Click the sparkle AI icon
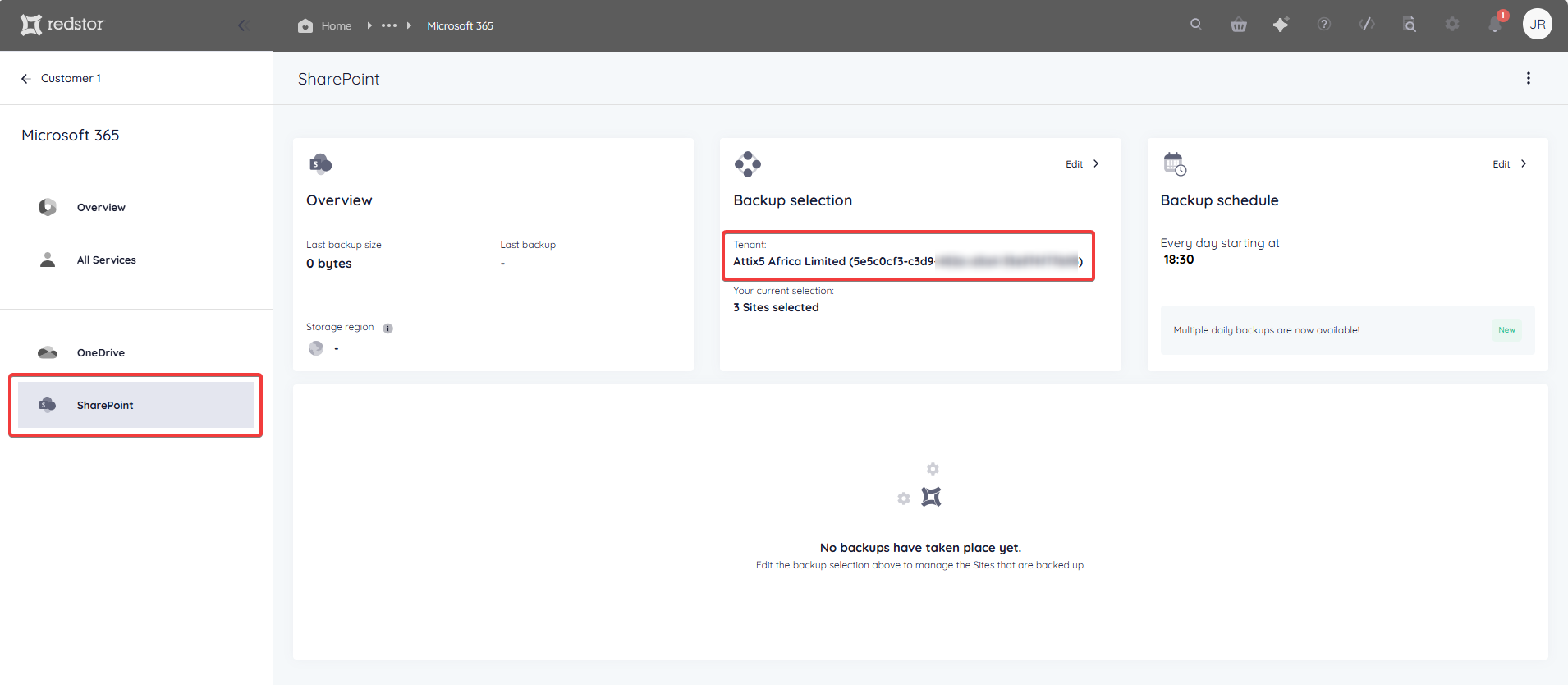1568x685 pixels. coord(1281,25)
